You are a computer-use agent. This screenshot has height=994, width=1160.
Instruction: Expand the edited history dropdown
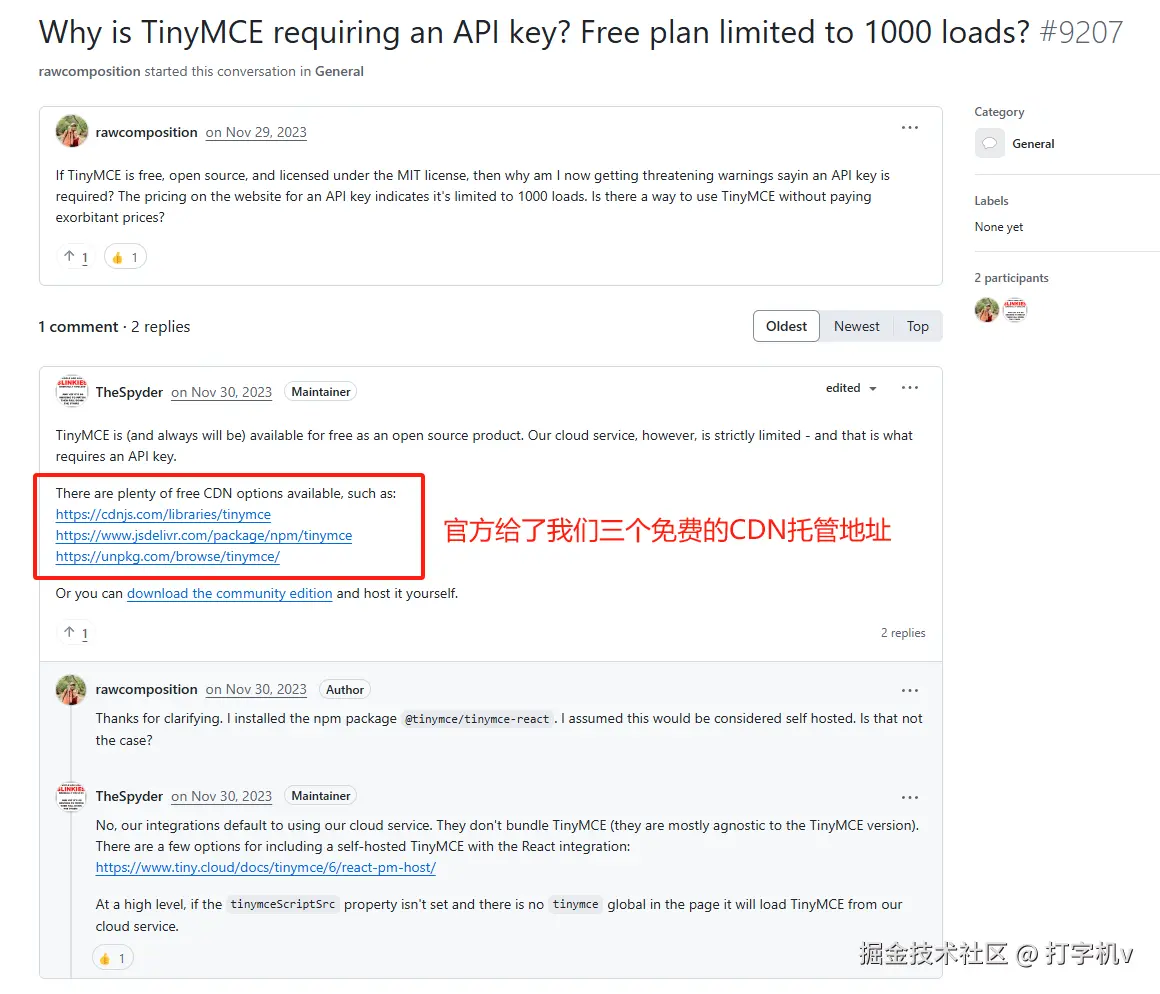pos(851,388)
